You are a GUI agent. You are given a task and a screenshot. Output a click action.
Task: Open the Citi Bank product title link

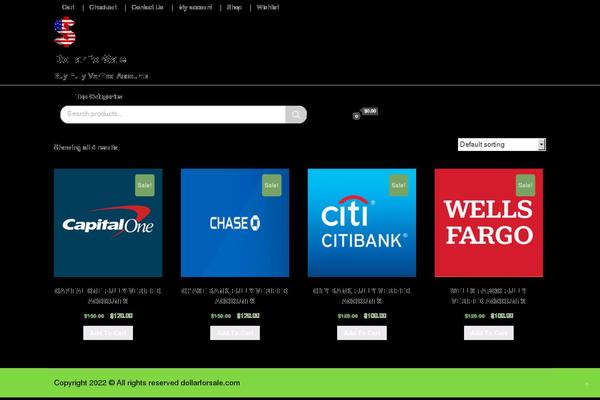point(362,296)
